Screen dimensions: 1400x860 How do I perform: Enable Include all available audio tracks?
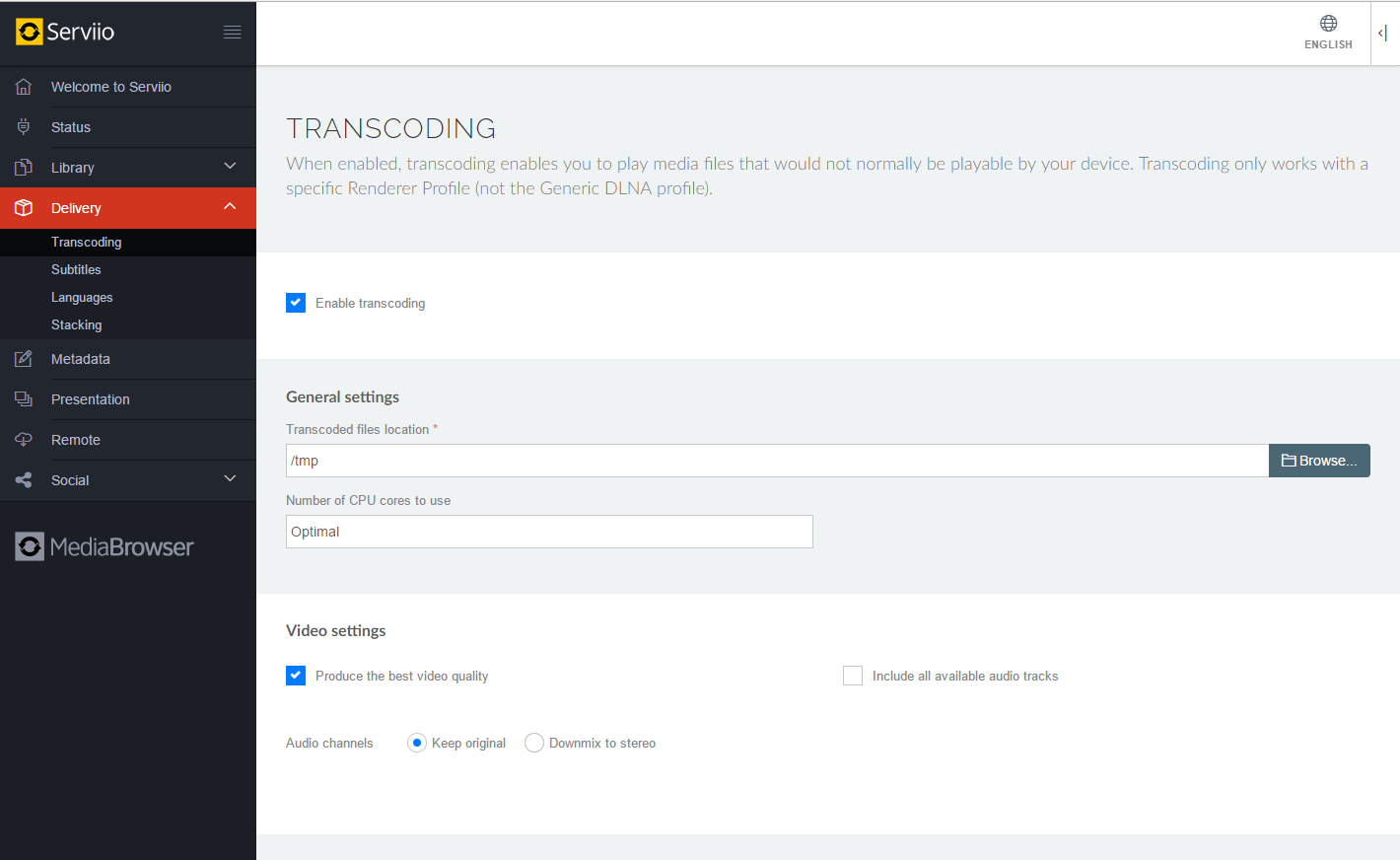(x=853, y=676)
